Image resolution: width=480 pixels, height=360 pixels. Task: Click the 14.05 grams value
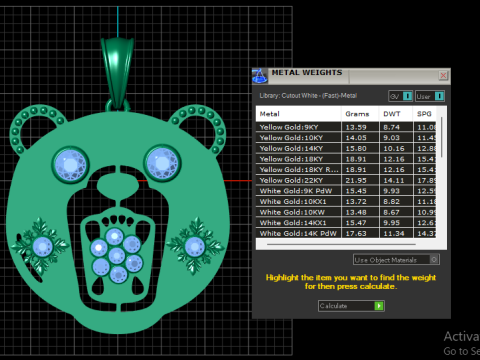point(356,138)
